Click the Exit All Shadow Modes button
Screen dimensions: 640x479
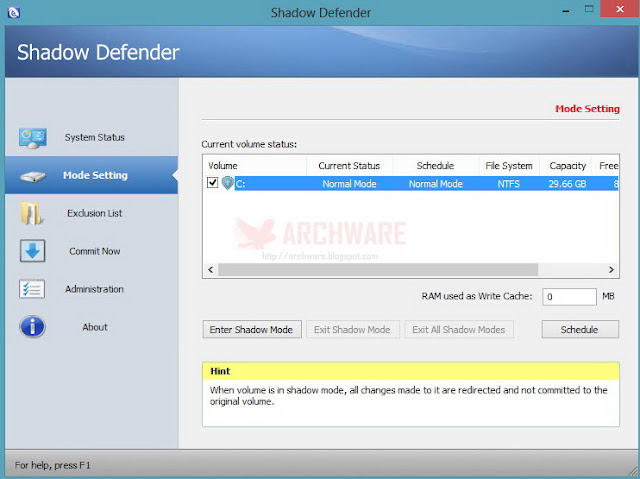click(459, 329)
